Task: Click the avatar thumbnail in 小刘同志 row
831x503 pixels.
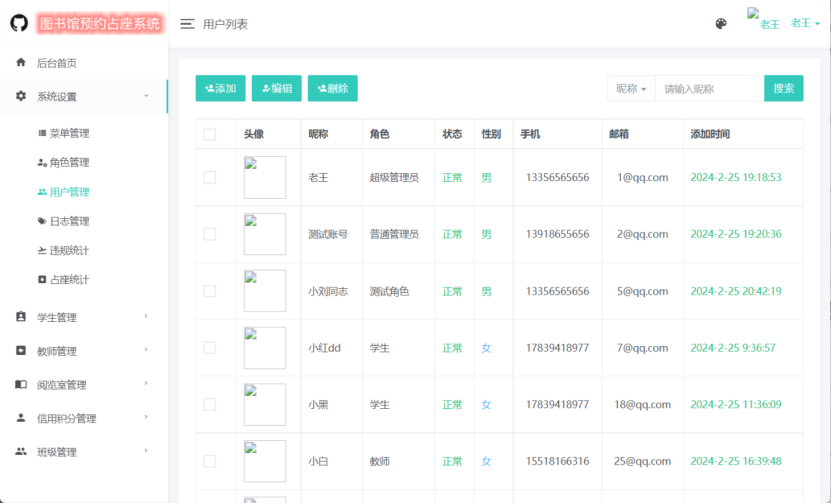Action: (x=264, y=290)
